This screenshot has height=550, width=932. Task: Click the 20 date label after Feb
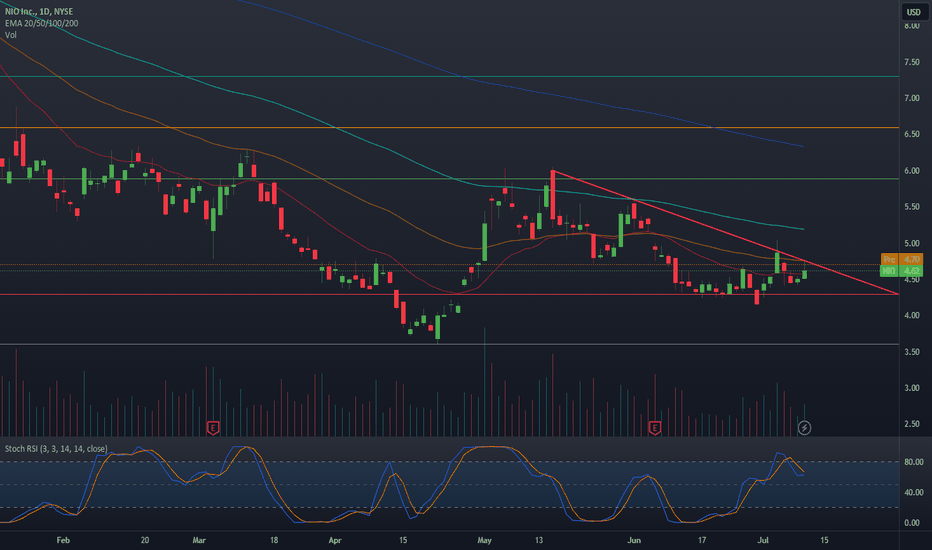click(x=145, y=540)
